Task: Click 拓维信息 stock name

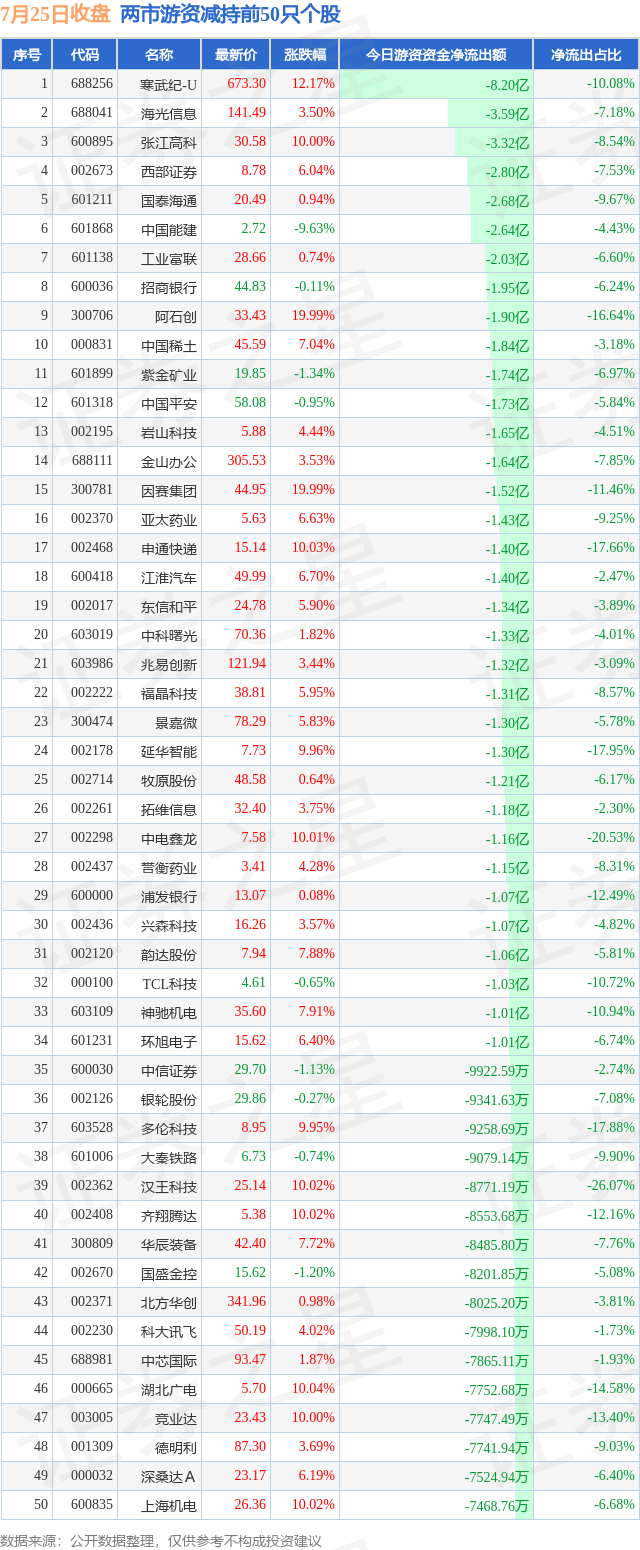Action: 169,809
